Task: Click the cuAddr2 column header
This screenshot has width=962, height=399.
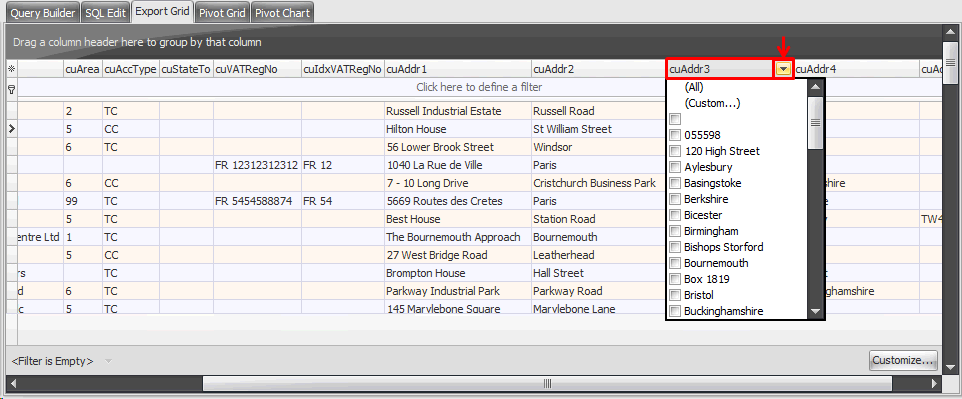Action: (599, 69)
